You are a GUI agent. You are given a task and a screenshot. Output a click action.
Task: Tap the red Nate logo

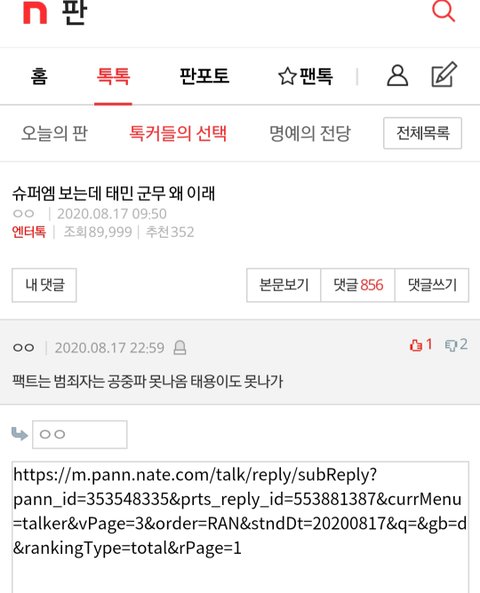pyautogui.click(x=35, y=13)
